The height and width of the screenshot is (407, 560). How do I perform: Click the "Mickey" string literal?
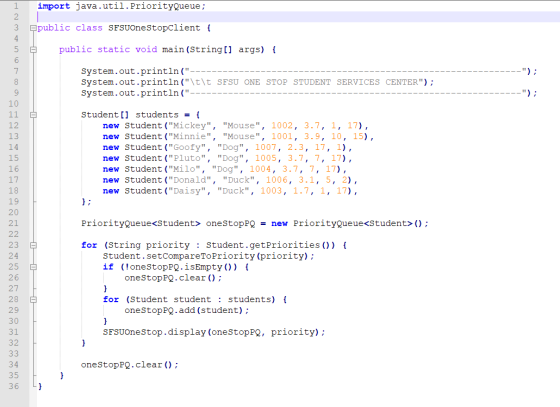click(x=190, y=126)
